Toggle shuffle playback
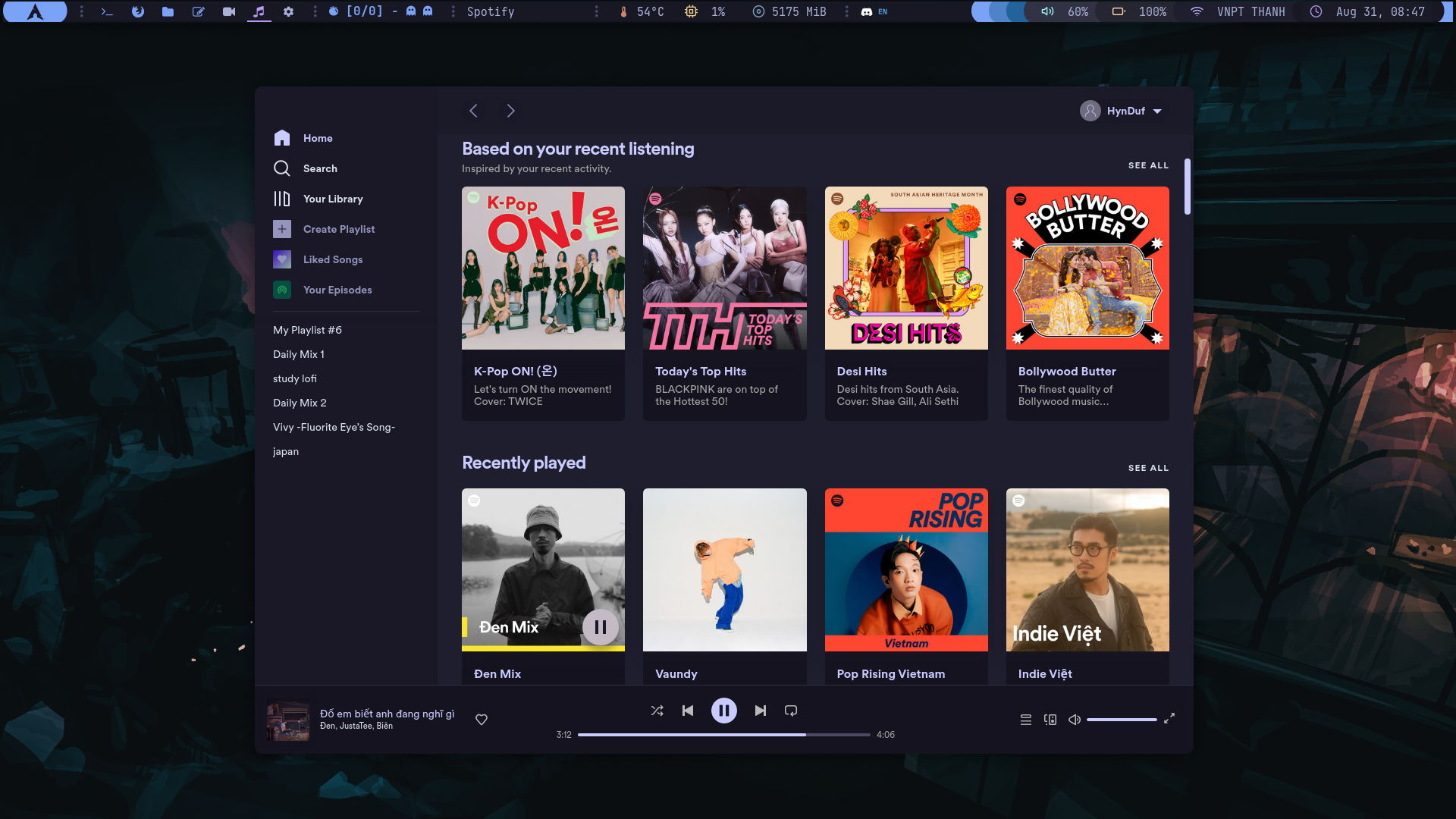The height and width of the screenshot is (819, 1456). 657,711
